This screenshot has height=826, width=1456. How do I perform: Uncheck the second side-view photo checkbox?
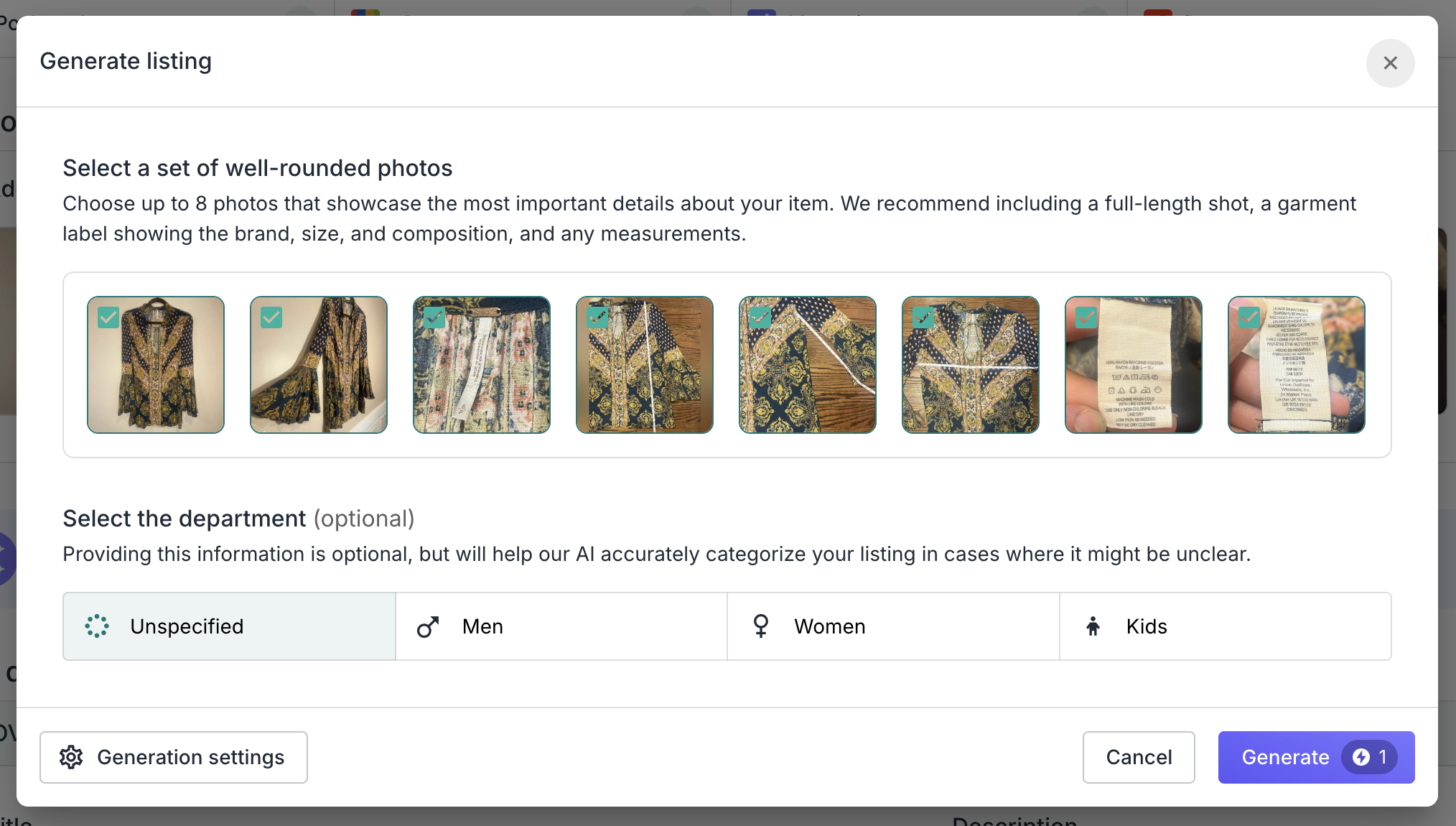[271, 317]
